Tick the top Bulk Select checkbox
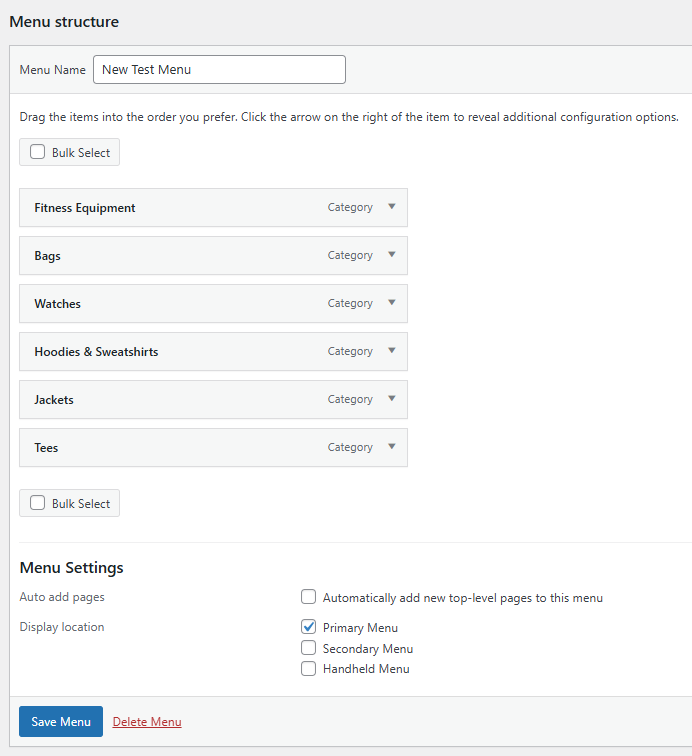 pos(38,153)
